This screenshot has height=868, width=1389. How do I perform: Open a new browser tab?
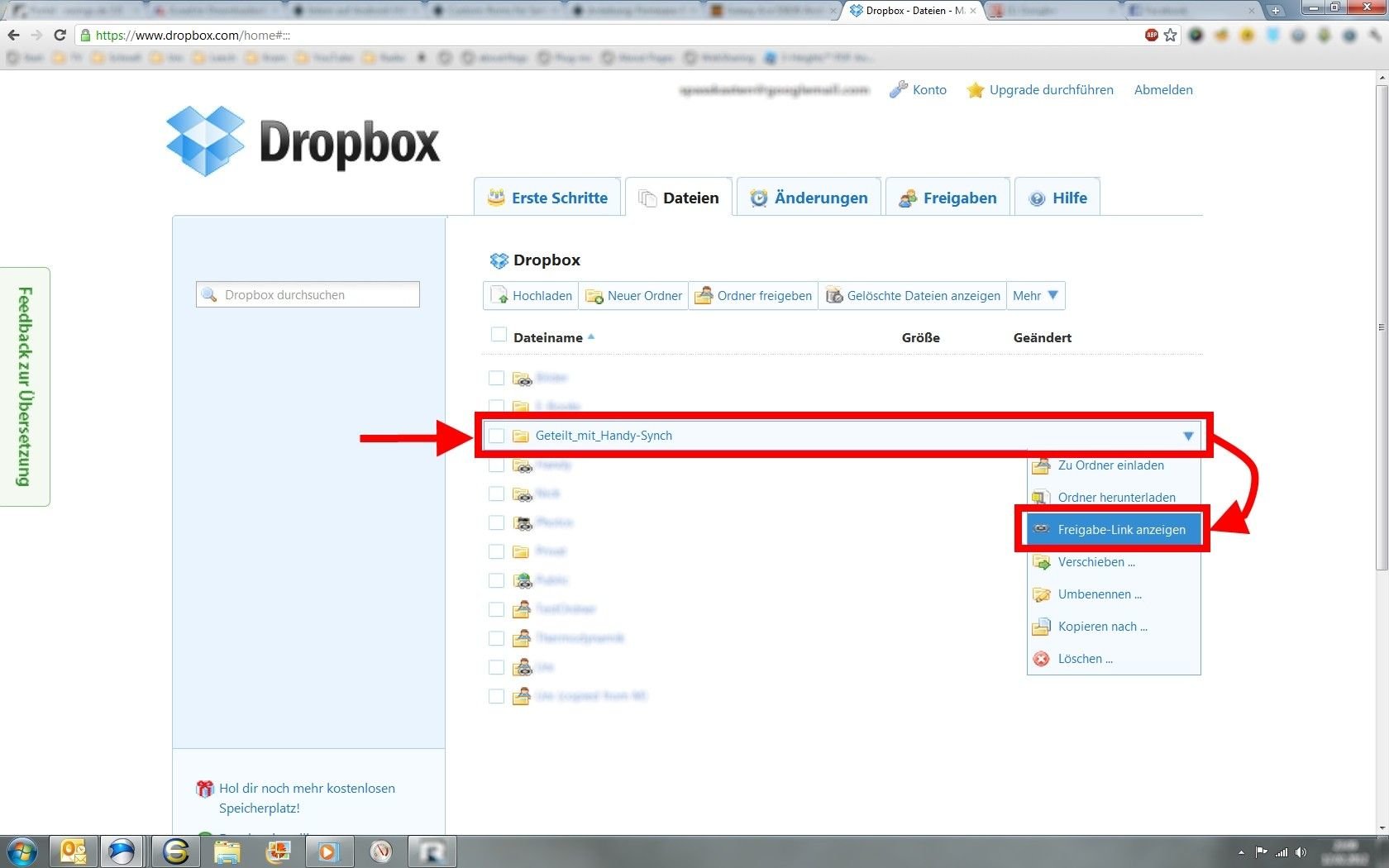pos(1276,11)
